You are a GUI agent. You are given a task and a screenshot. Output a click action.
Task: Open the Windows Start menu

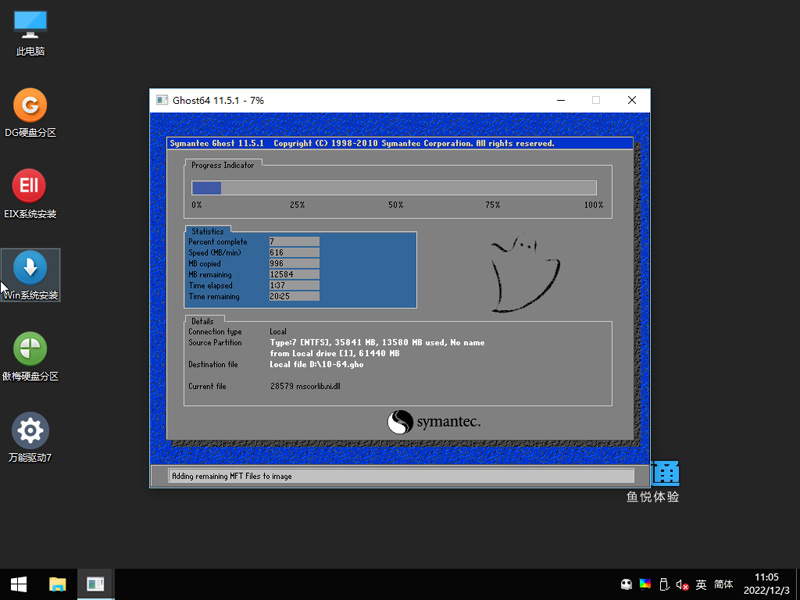tap(19, 584)
